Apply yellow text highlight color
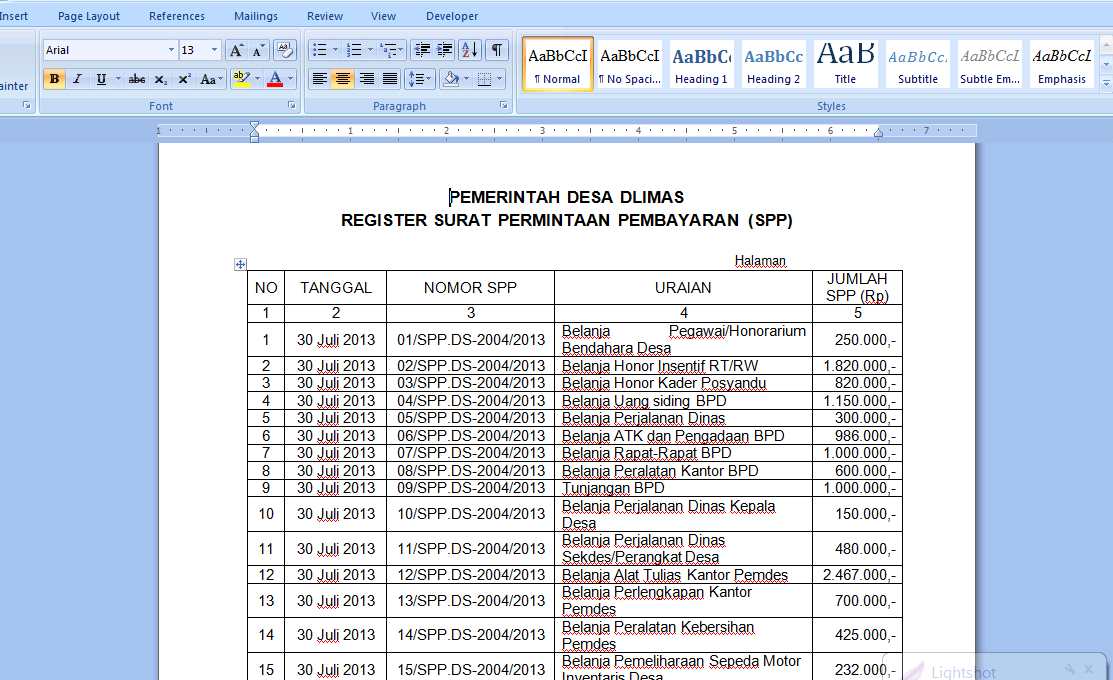 241,79
